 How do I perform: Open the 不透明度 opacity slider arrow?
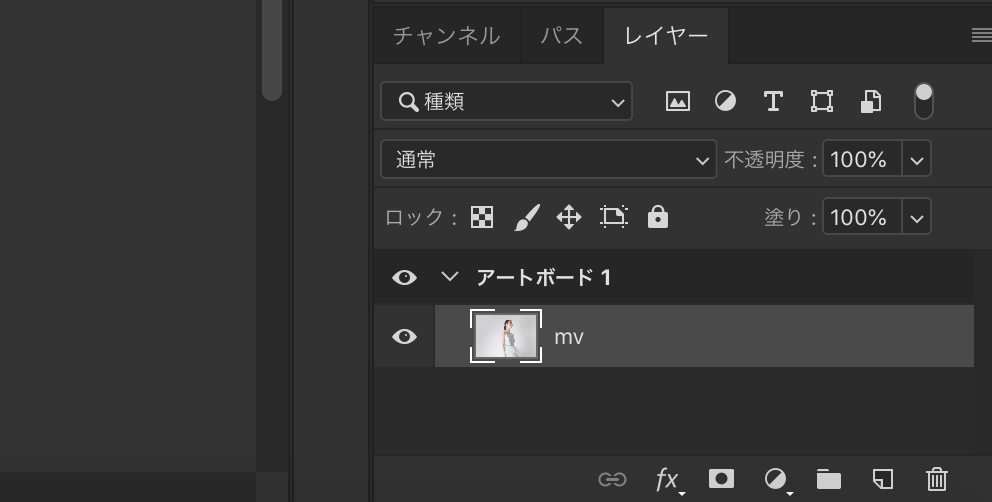(x=916, y=159)
